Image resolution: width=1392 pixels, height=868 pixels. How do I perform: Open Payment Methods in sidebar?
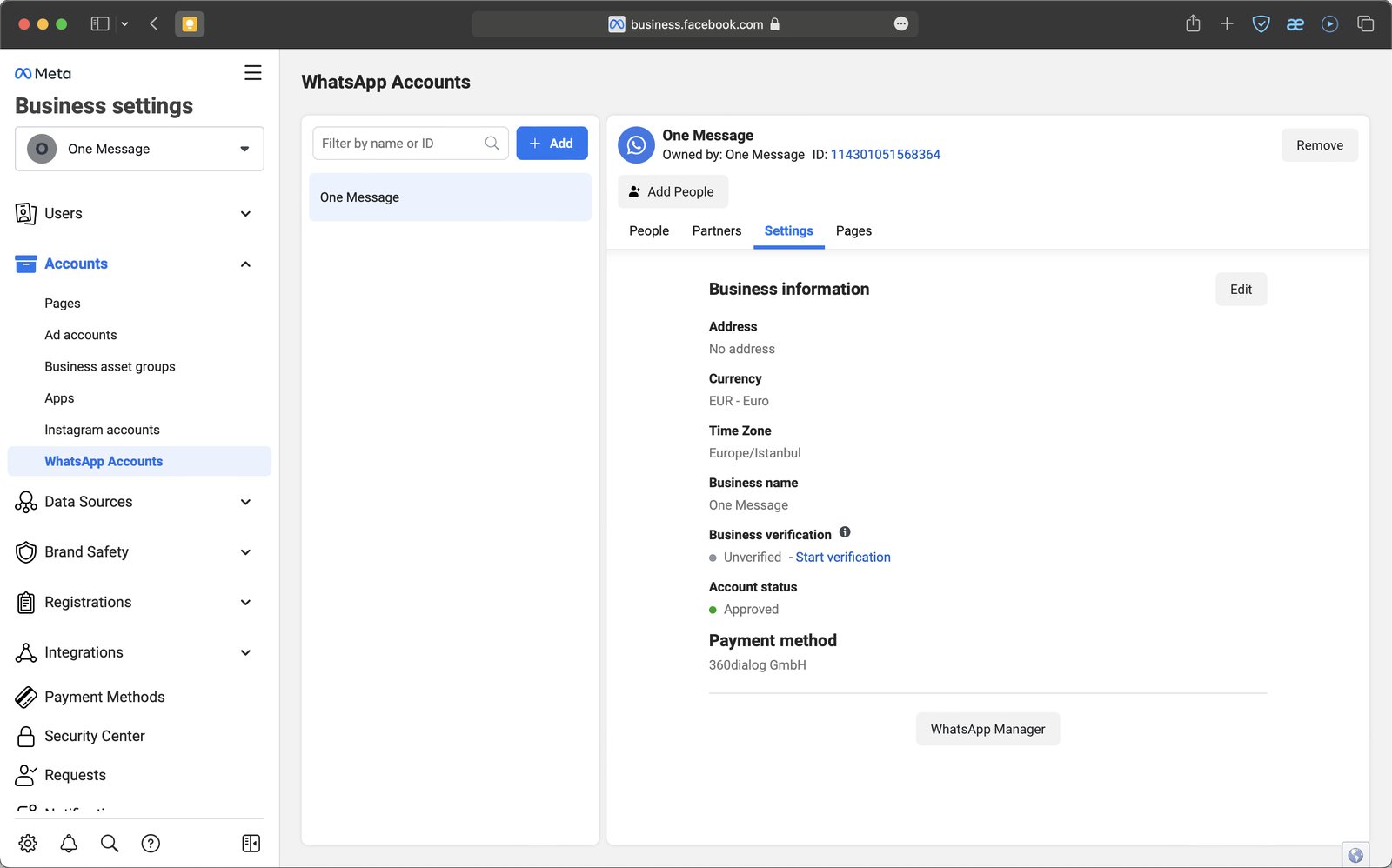(104, 697)
